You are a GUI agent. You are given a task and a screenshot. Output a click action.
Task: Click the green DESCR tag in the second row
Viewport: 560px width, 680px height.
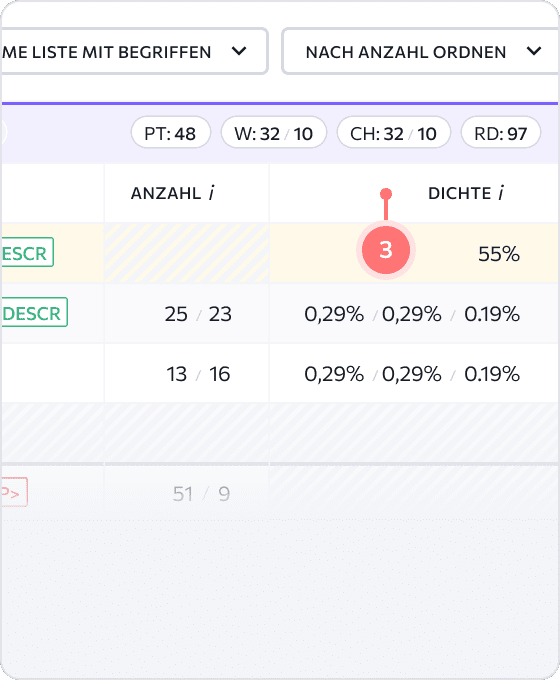pos(34,312)
